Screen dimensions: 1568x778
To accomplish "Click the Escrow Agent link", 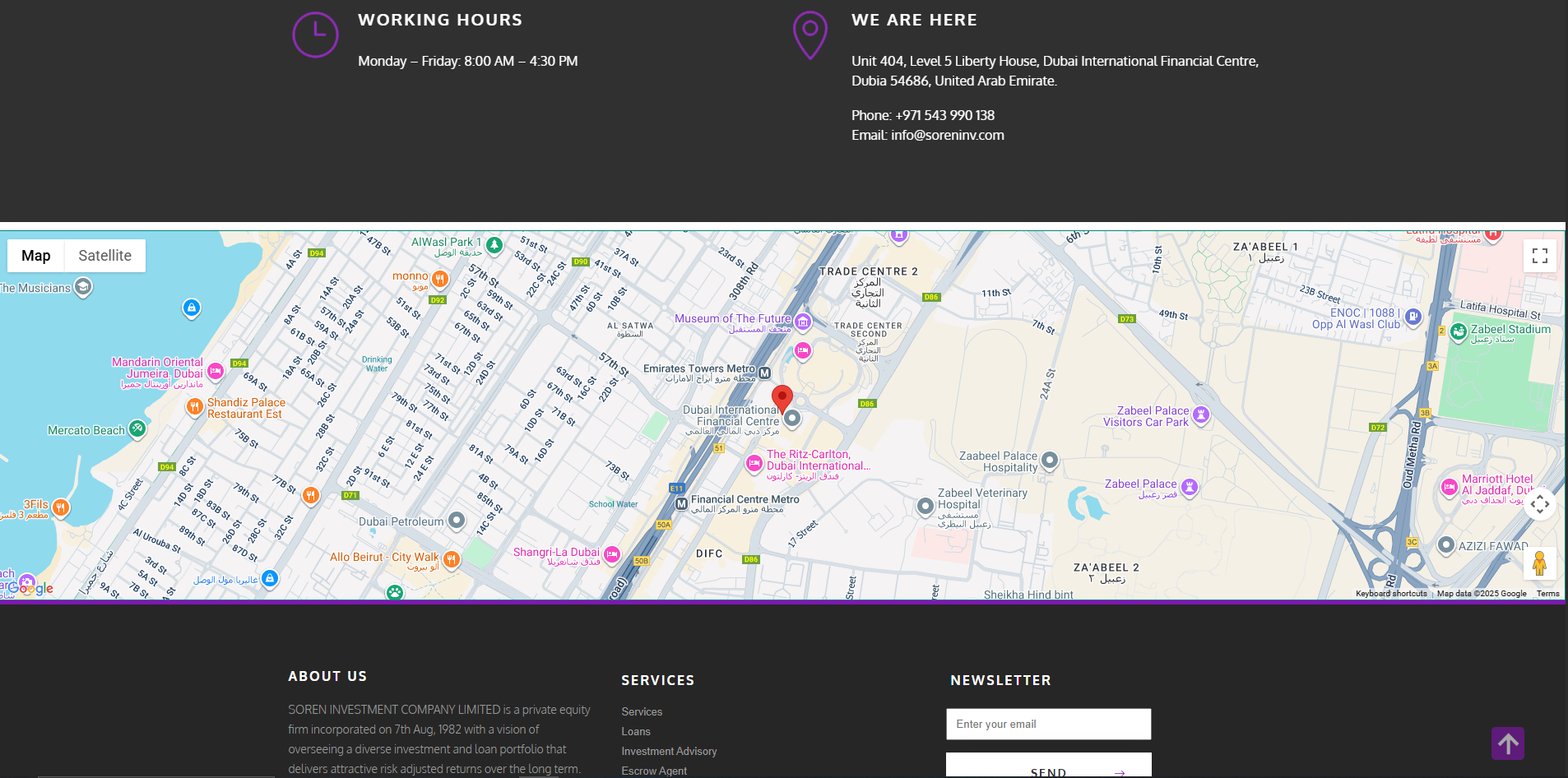I will 654,771.
